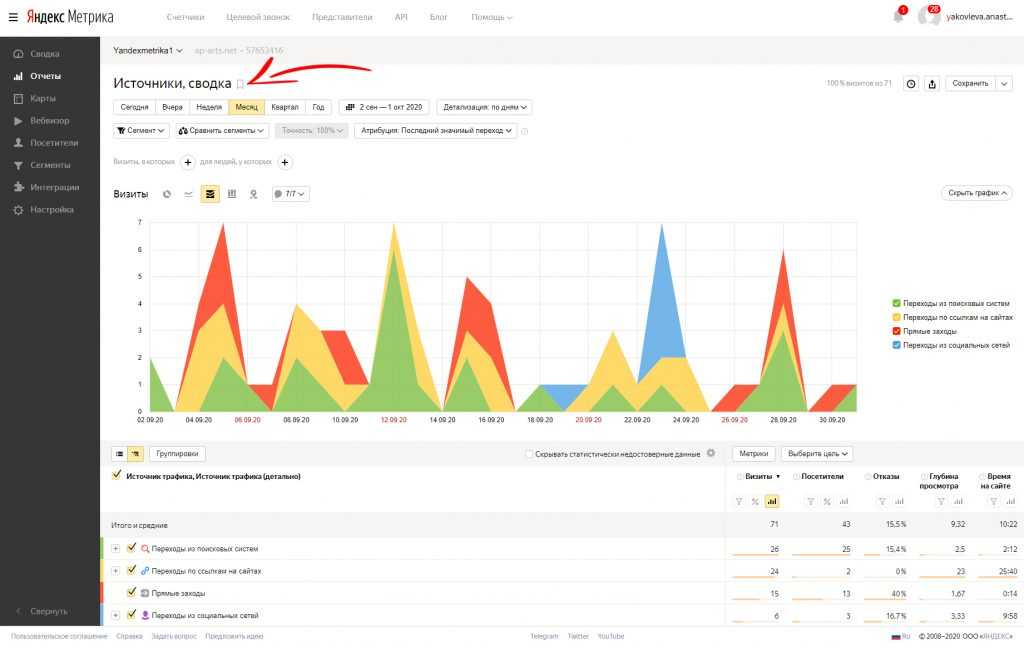
Task: Click the yellow legend swatch for Переходы по ссылкам
Action: click(x=897, y=317)
